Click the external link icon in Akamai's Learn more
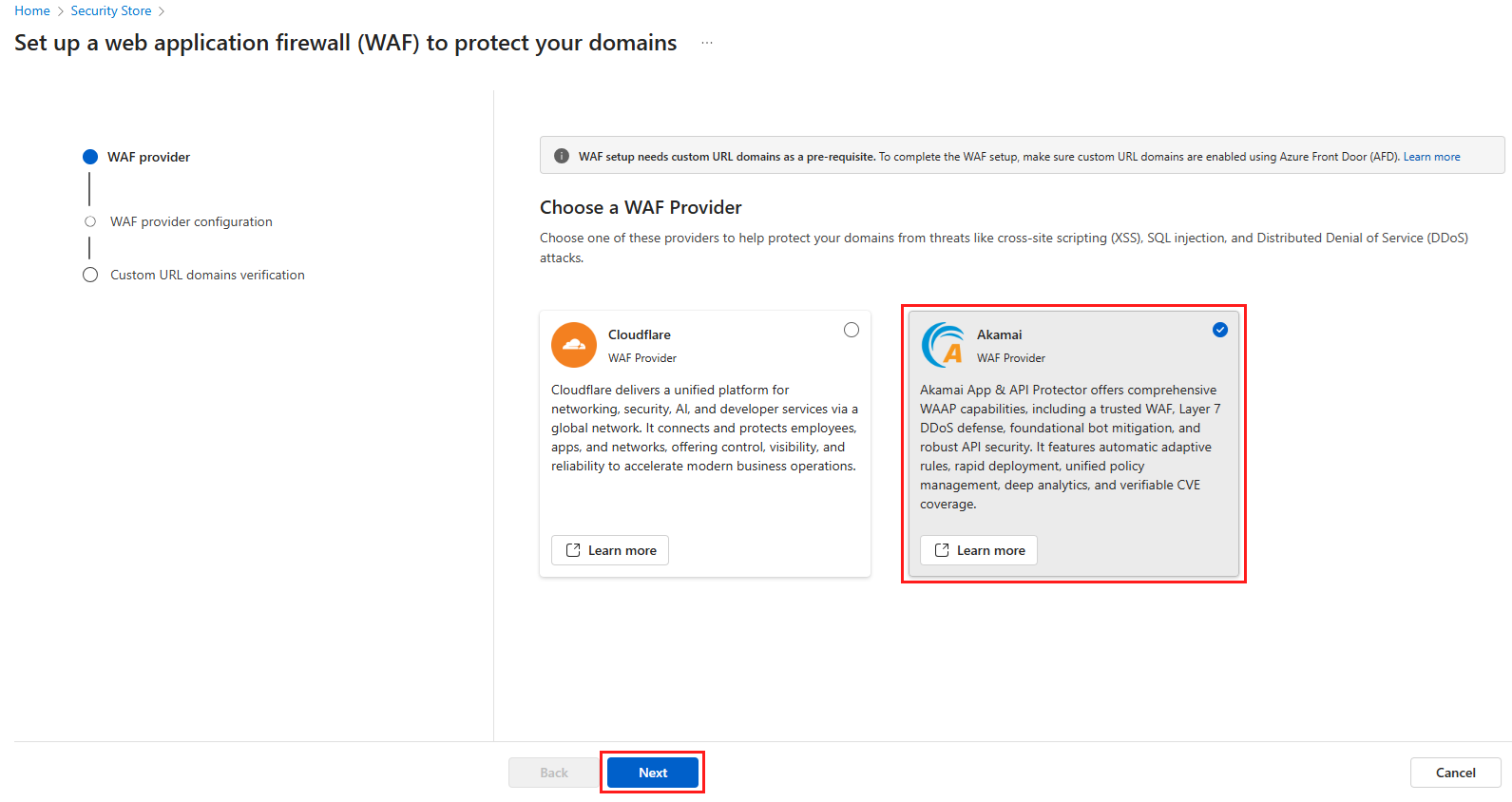Viewport: 1512px width, 802px height. click(942, 550)
